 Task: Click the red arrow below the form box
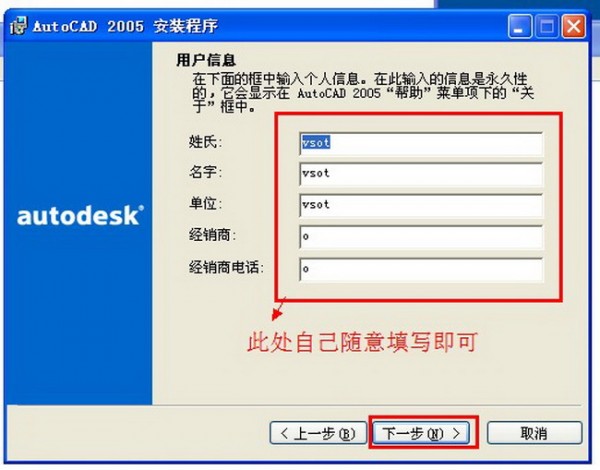point(278,309)
